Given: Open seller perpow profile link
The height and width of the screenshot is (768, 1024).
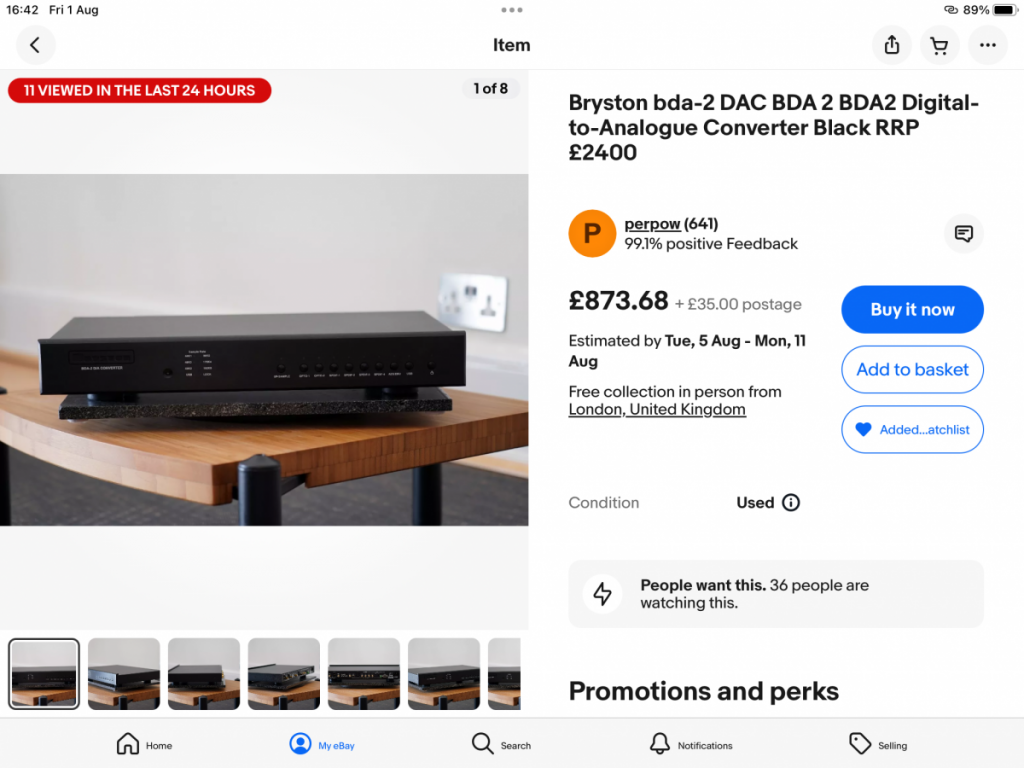Looking at the screenshot, I should pos(652,224).
